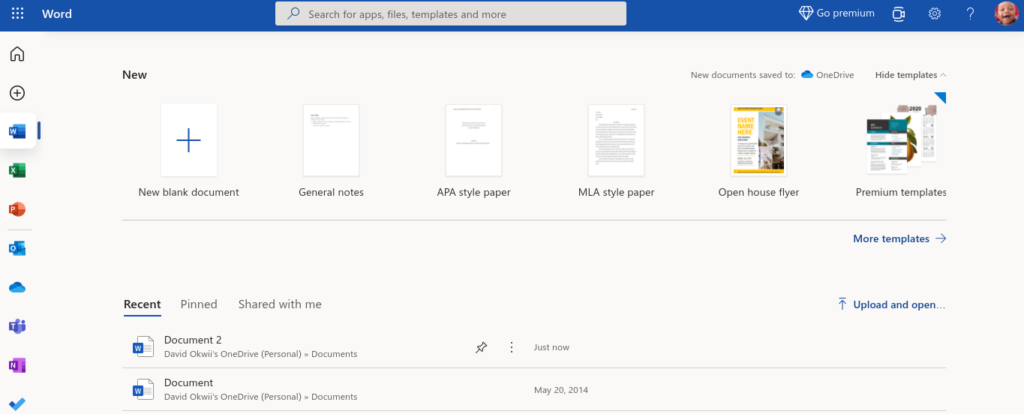Click the 'Just now' timestamp
This screenshot has width=1024, height=414.
(x=552, y=347)
